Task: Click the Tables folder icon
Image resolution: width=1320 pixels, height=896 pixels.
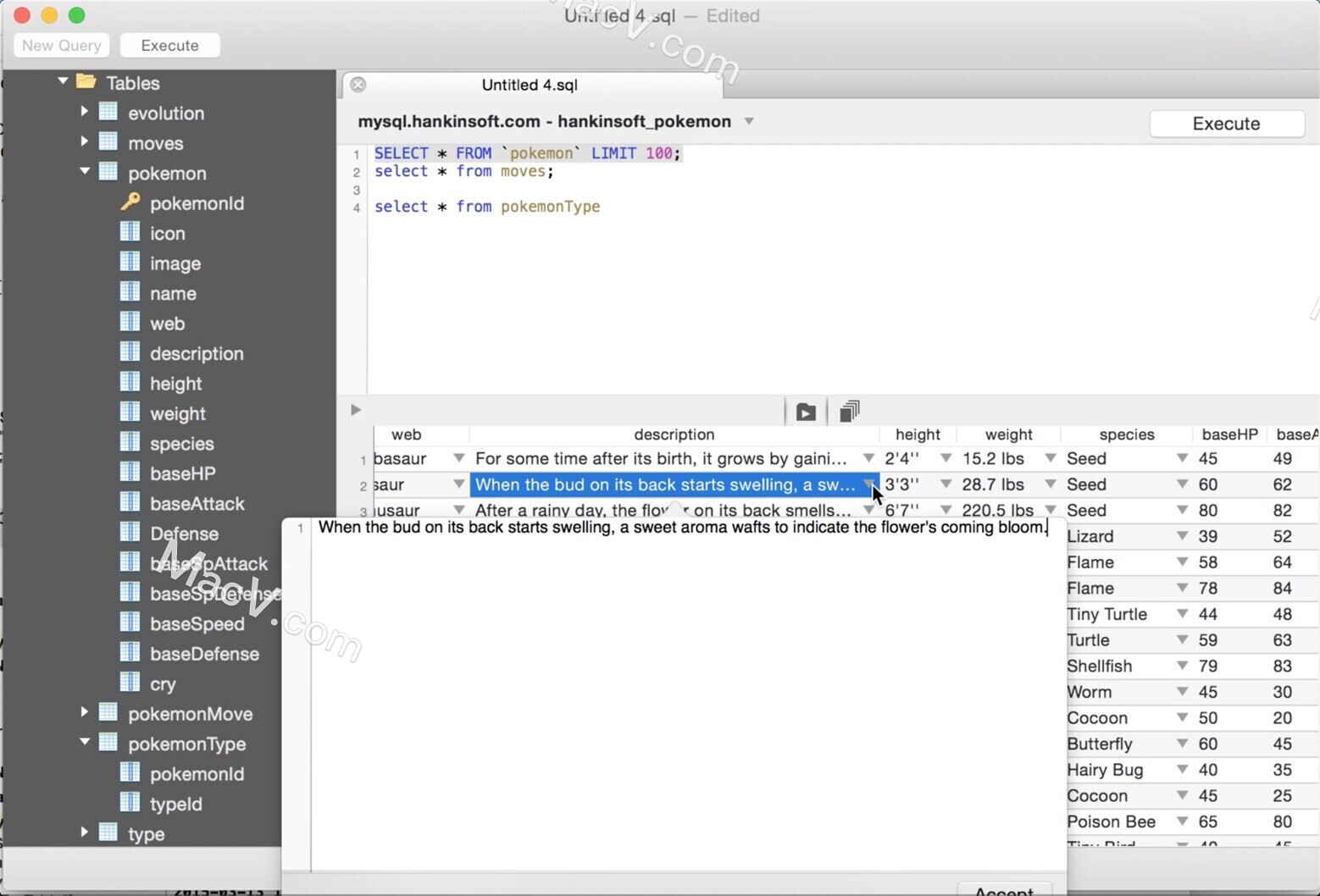Action: coord(86,82)
